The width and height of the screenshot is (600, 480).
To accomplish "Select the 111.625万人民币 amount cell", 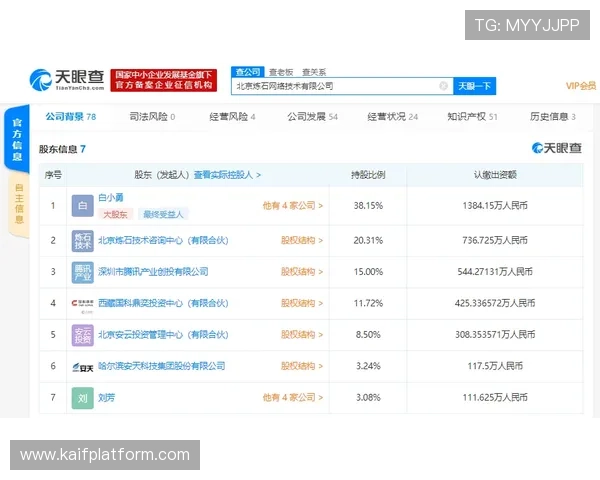I will [495, 397].
